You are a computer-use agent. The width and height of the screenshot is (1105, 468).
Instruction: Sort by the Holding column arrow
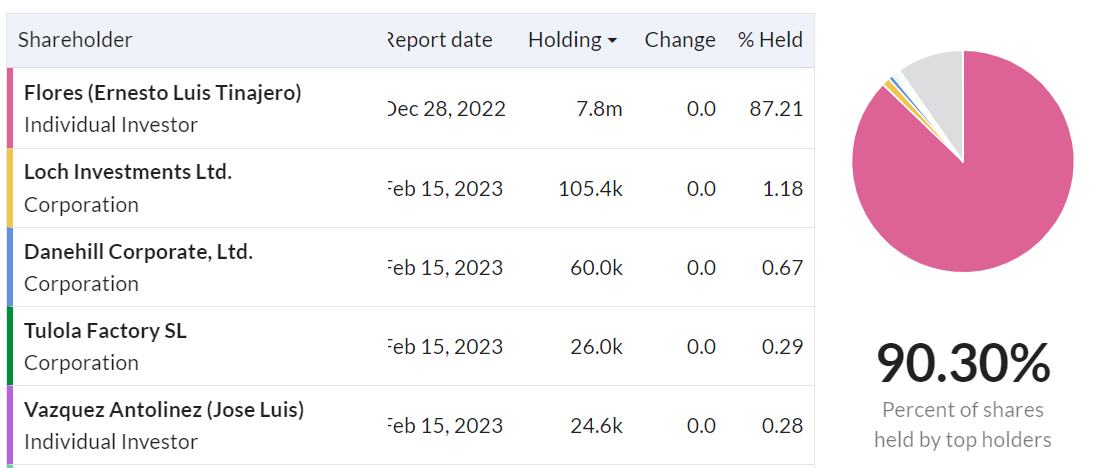612,41
